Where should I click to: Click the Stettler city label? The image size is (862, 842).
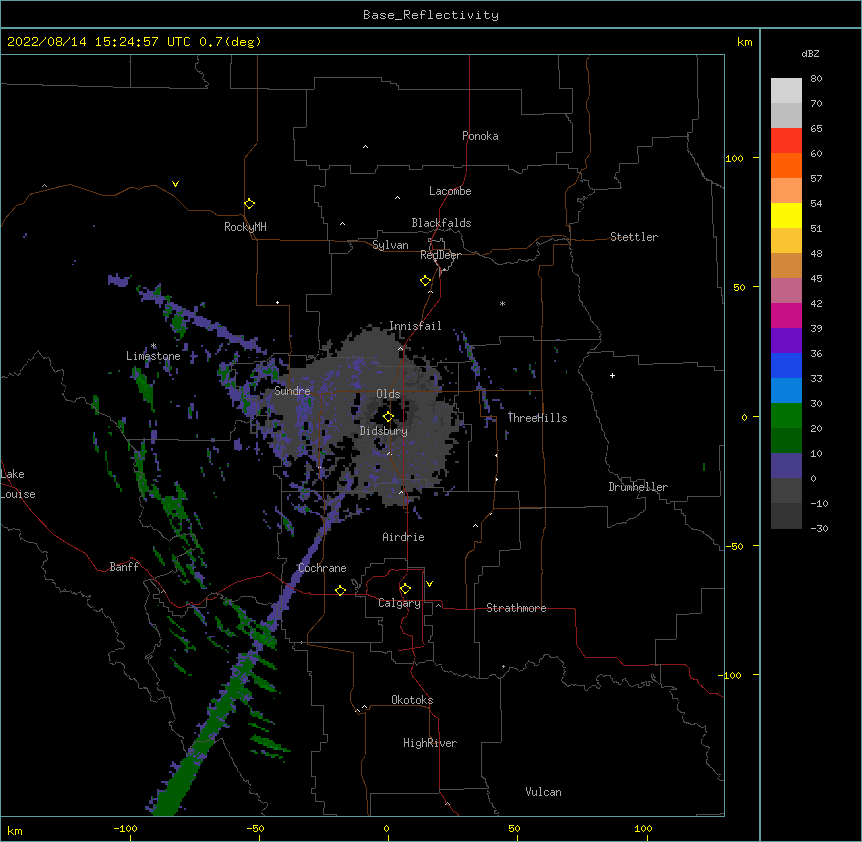coord(634,237)
